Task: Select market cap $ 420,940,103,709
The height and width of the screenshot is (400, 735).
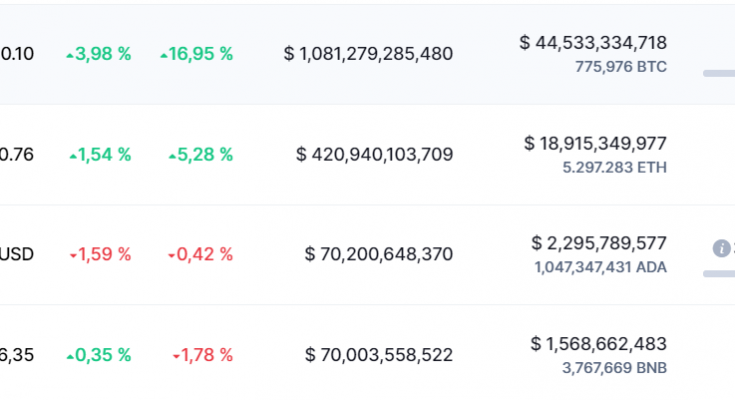Action: click(375, 154)
